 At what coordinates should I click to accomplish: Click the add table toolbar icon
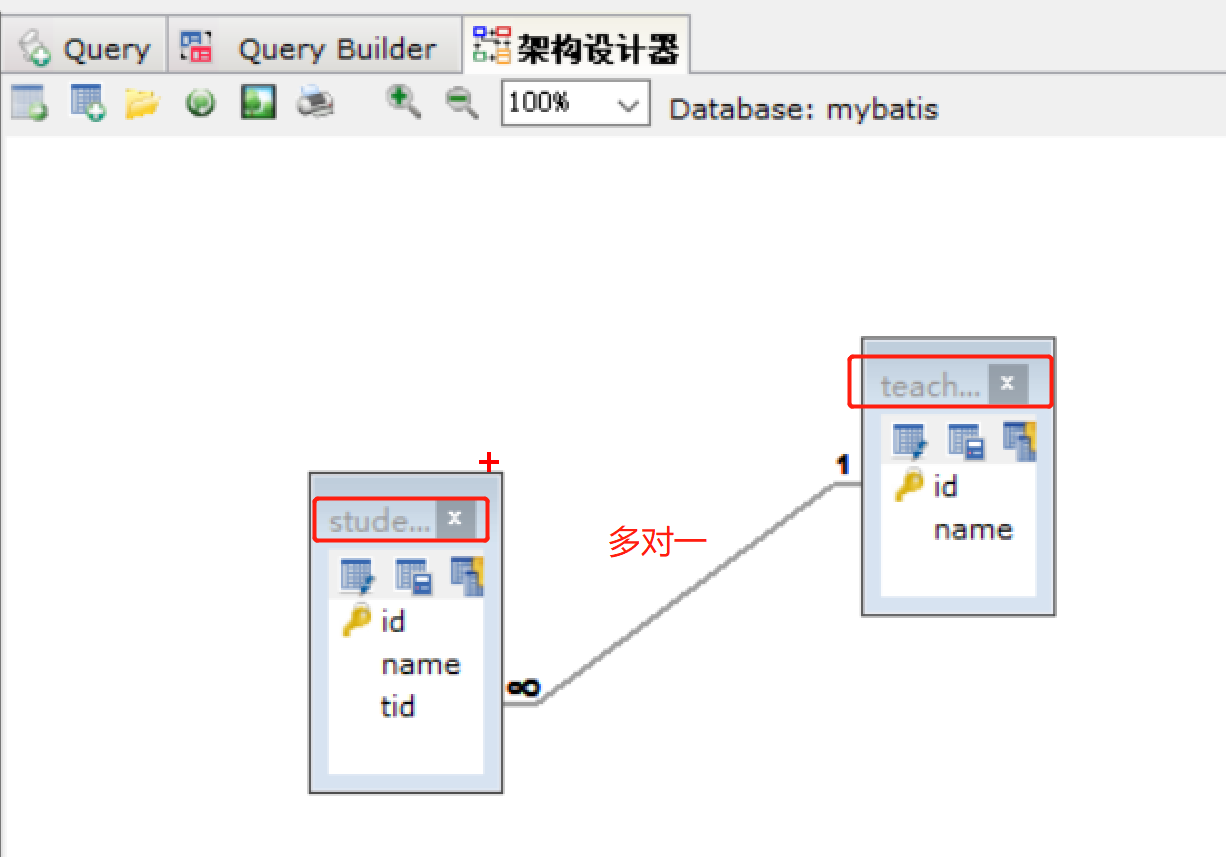pos(85,103)
